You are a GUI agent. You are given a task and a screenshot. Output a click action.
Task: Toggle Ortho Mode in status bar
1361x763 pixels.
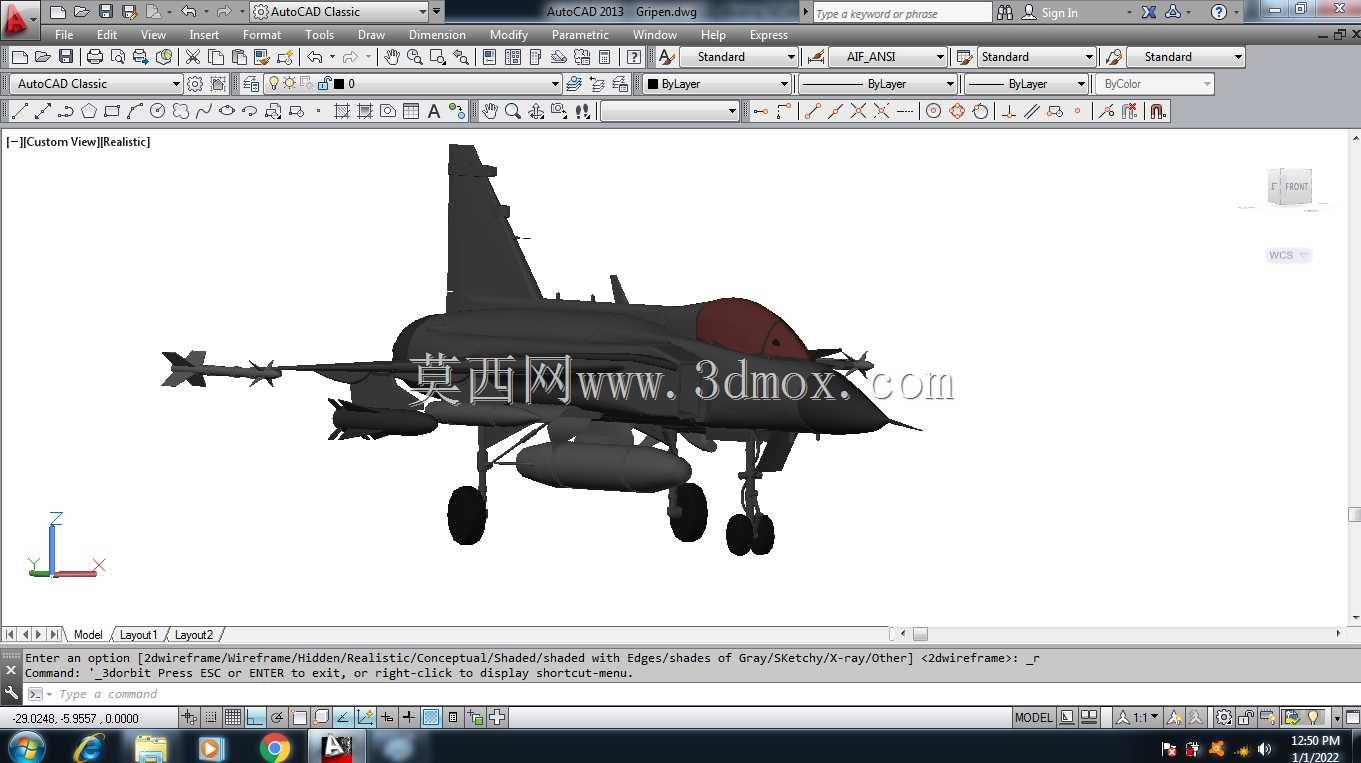click(x=255, y=718)
